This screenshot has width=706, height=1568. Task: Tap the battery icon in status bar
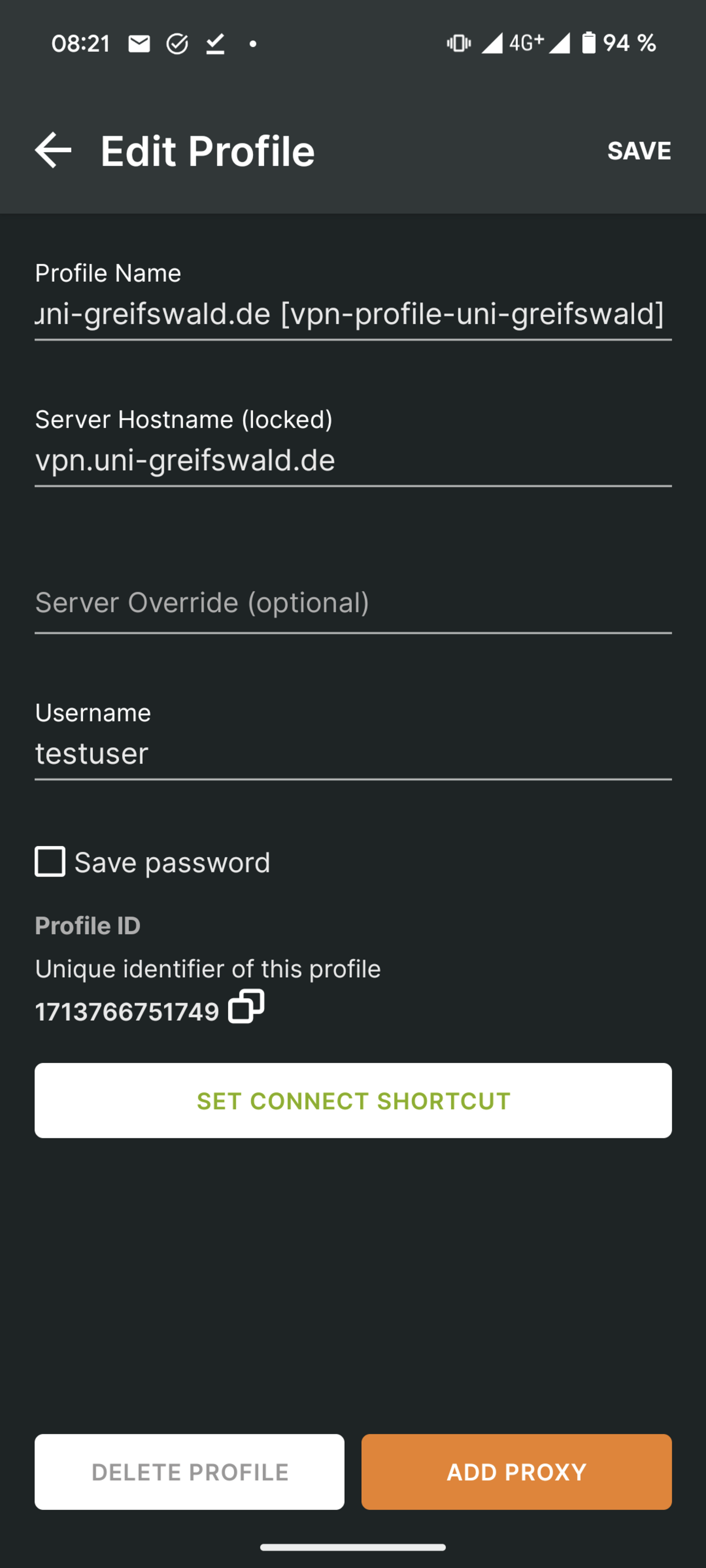(x=588, y=44)
